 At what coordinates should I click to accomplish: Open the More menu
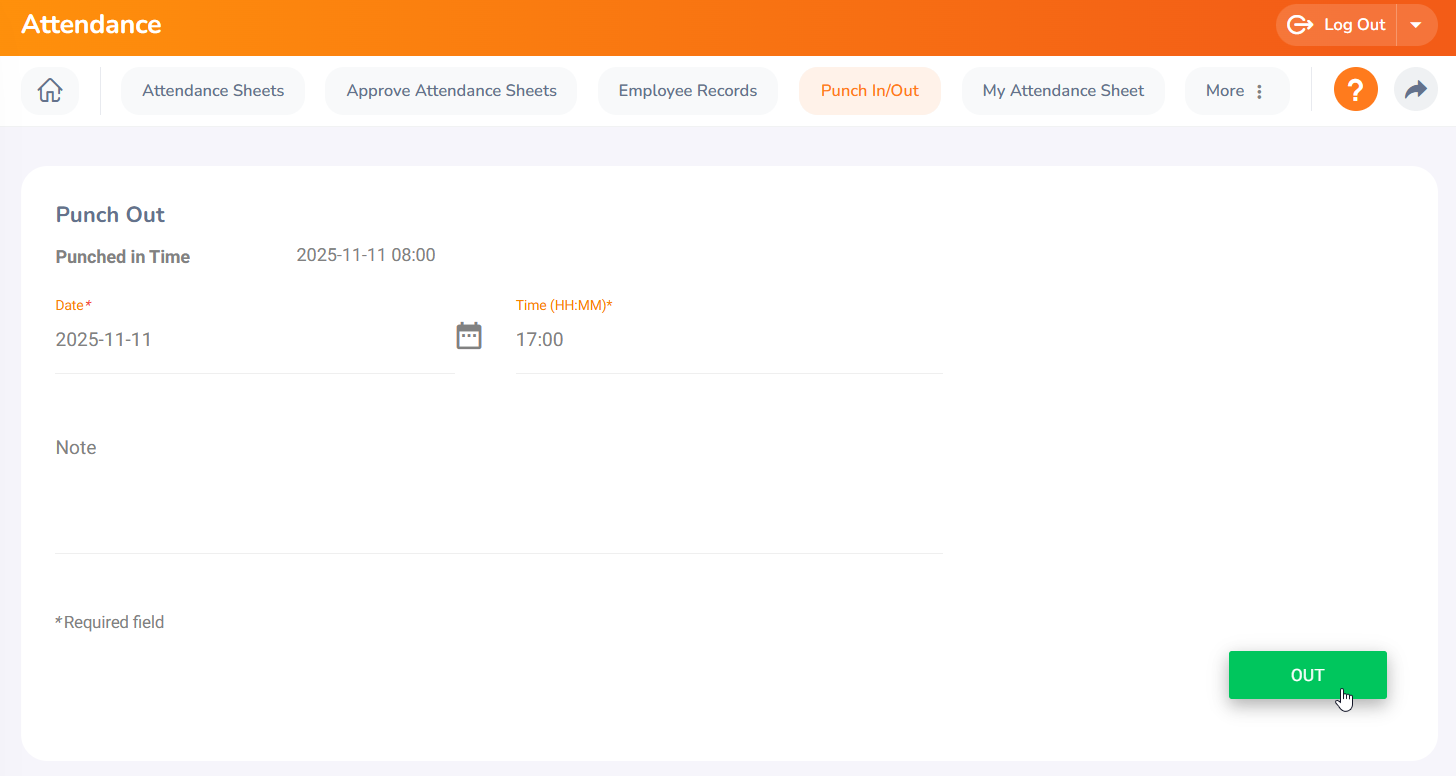tap(1236, 91)
